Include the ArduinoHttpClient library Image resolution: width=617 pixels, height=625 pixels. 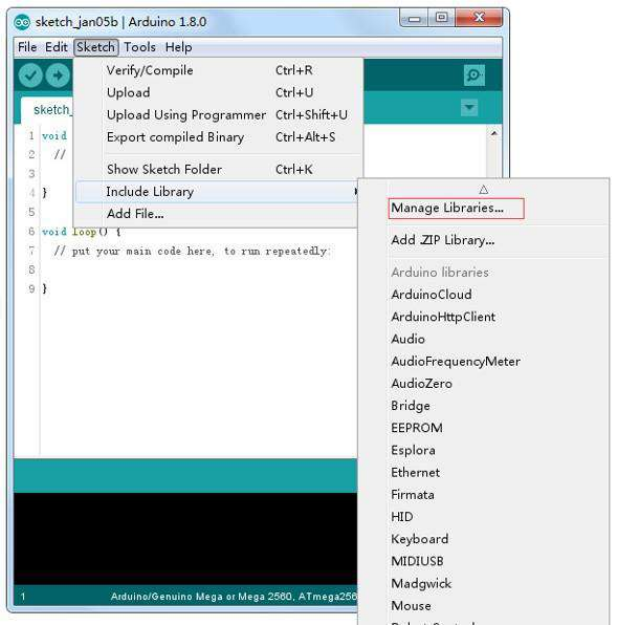443,317
